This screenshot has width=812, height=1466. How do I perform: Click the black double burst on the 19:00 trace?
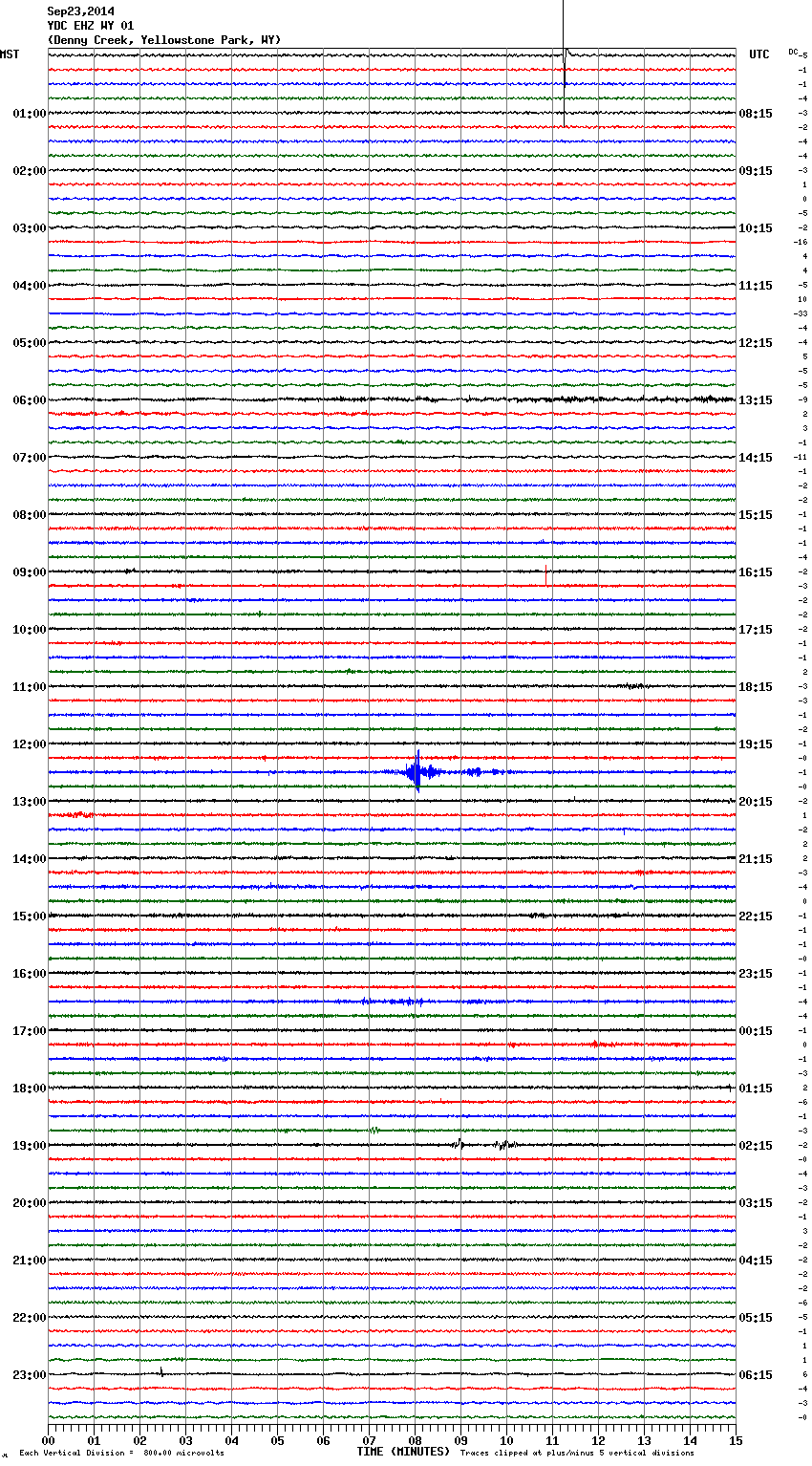tap(485, 1143)
